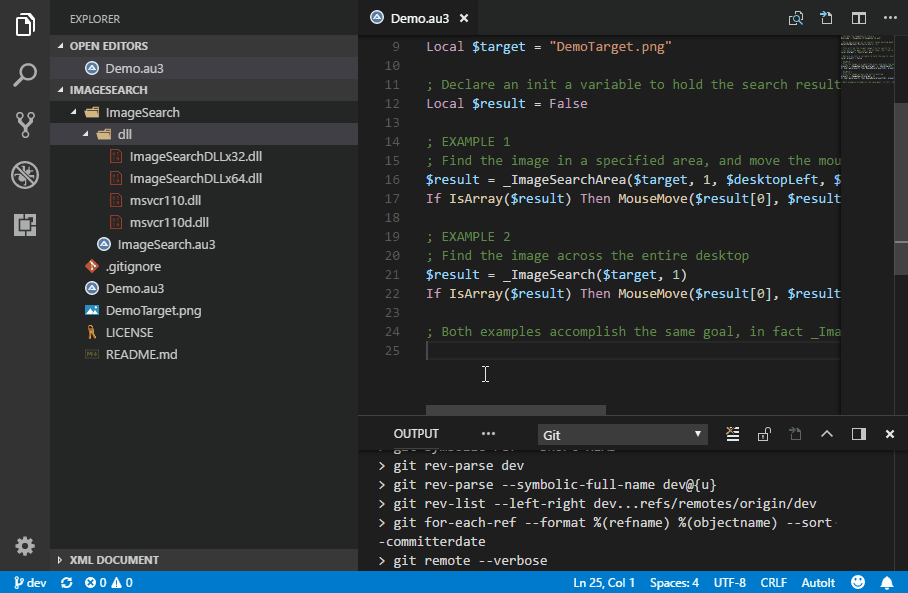
Task: Click the dev branch indicator in status bar
Action: pyautogui.click(x=30, y=583)
